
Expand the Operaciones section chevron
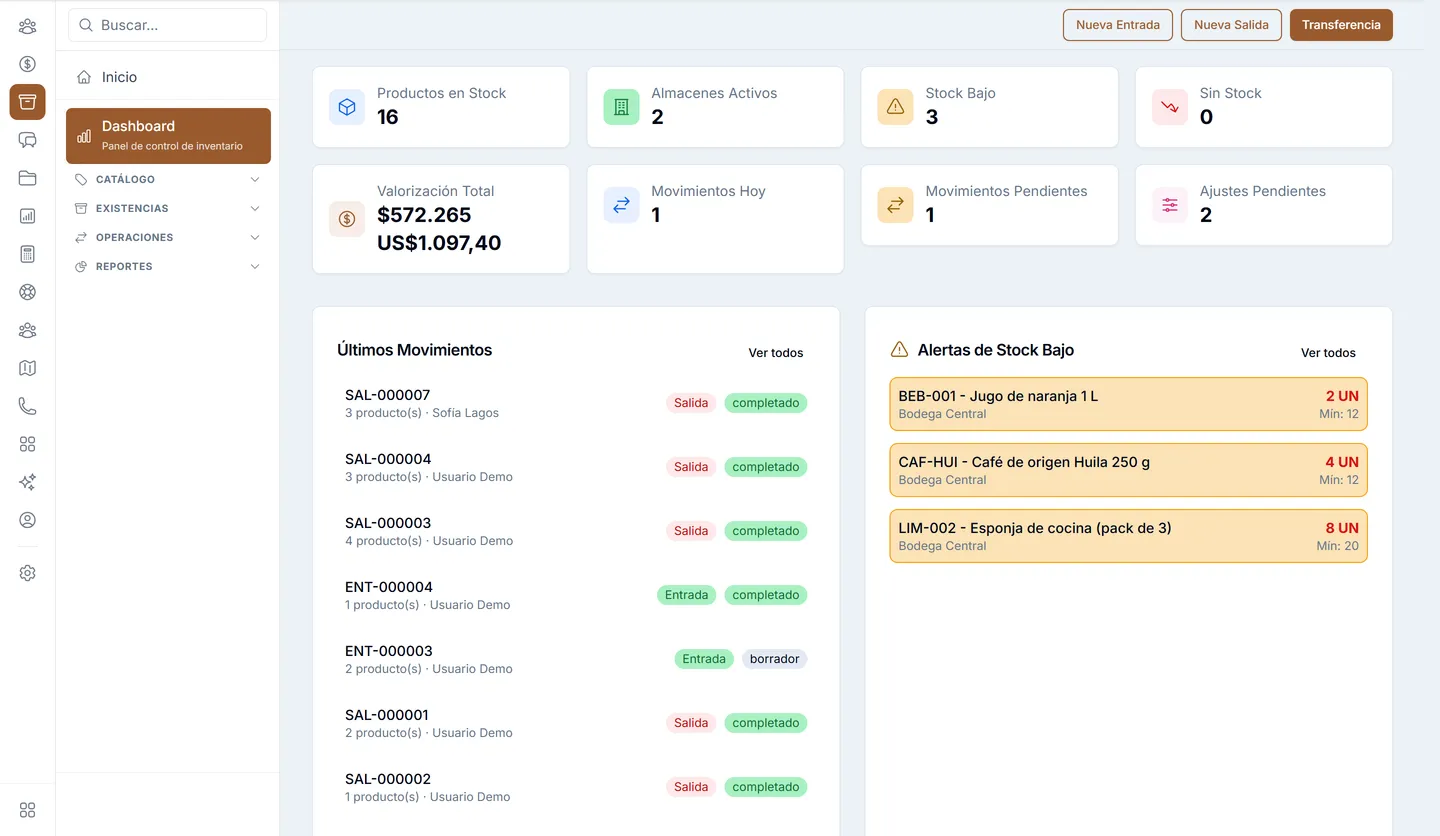[x=255, y=238]
